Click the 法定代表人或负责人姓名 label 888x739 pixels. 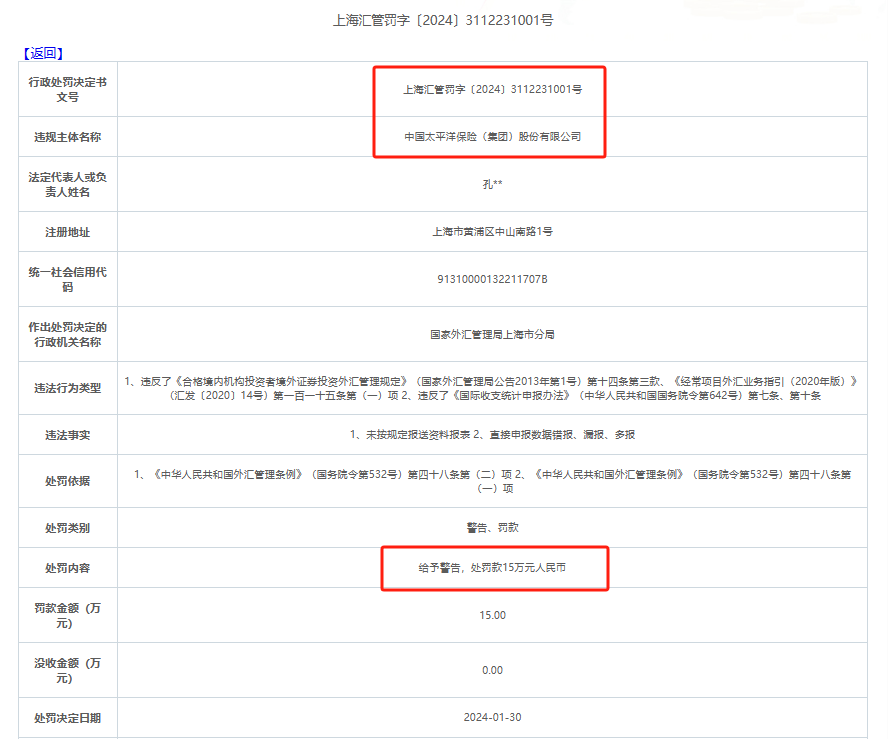tap(67, 185)
